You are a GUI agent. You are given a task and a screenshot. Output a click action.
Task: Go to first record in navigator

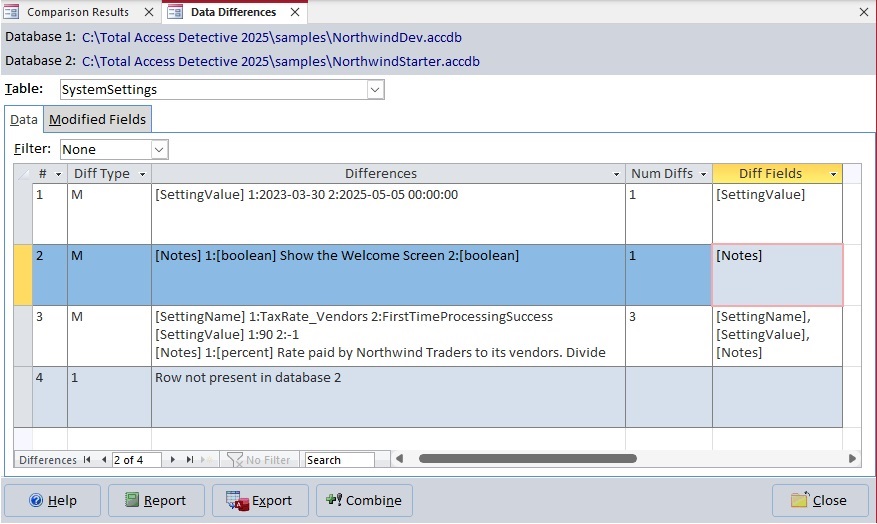pos(87,460)
